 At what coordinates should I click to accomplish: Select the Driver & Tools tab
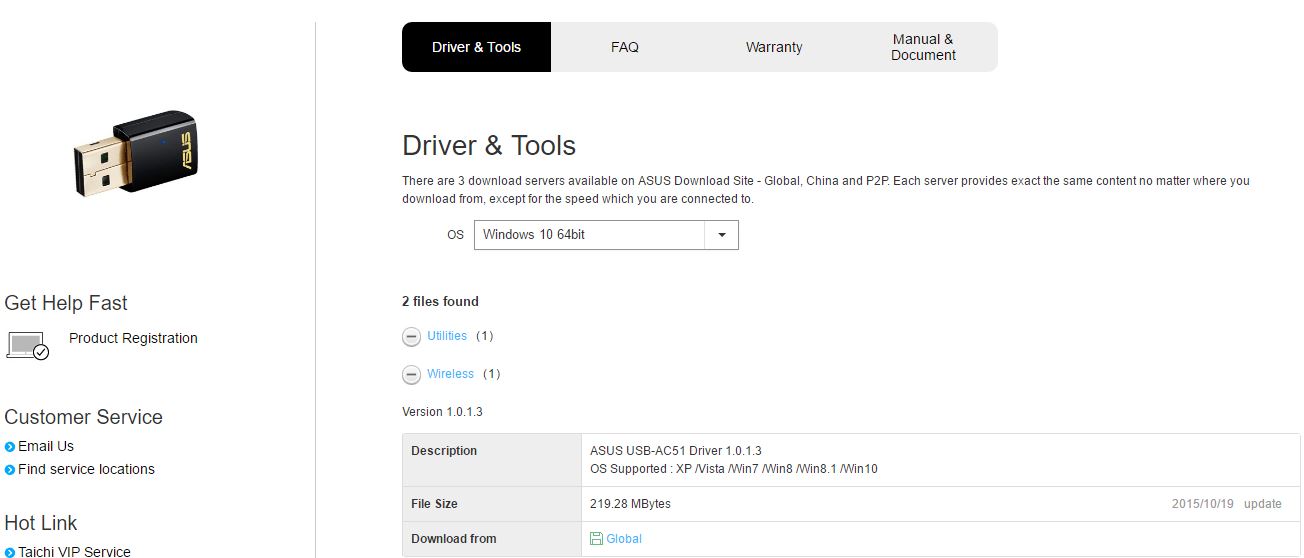[476, 47]
